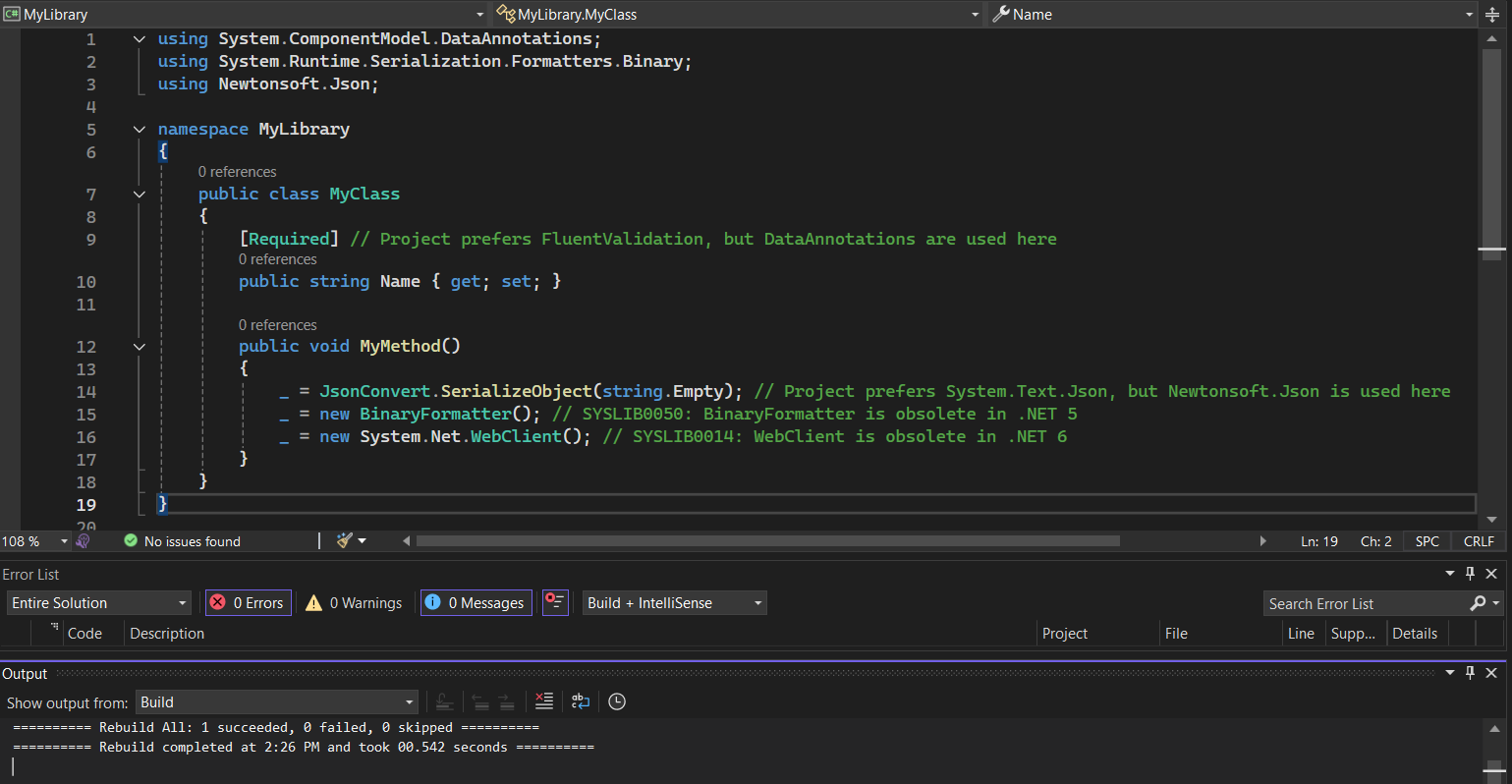1512x784 pixels.
Task: Click the code cleanup broom icon
Action: point(345,540)
